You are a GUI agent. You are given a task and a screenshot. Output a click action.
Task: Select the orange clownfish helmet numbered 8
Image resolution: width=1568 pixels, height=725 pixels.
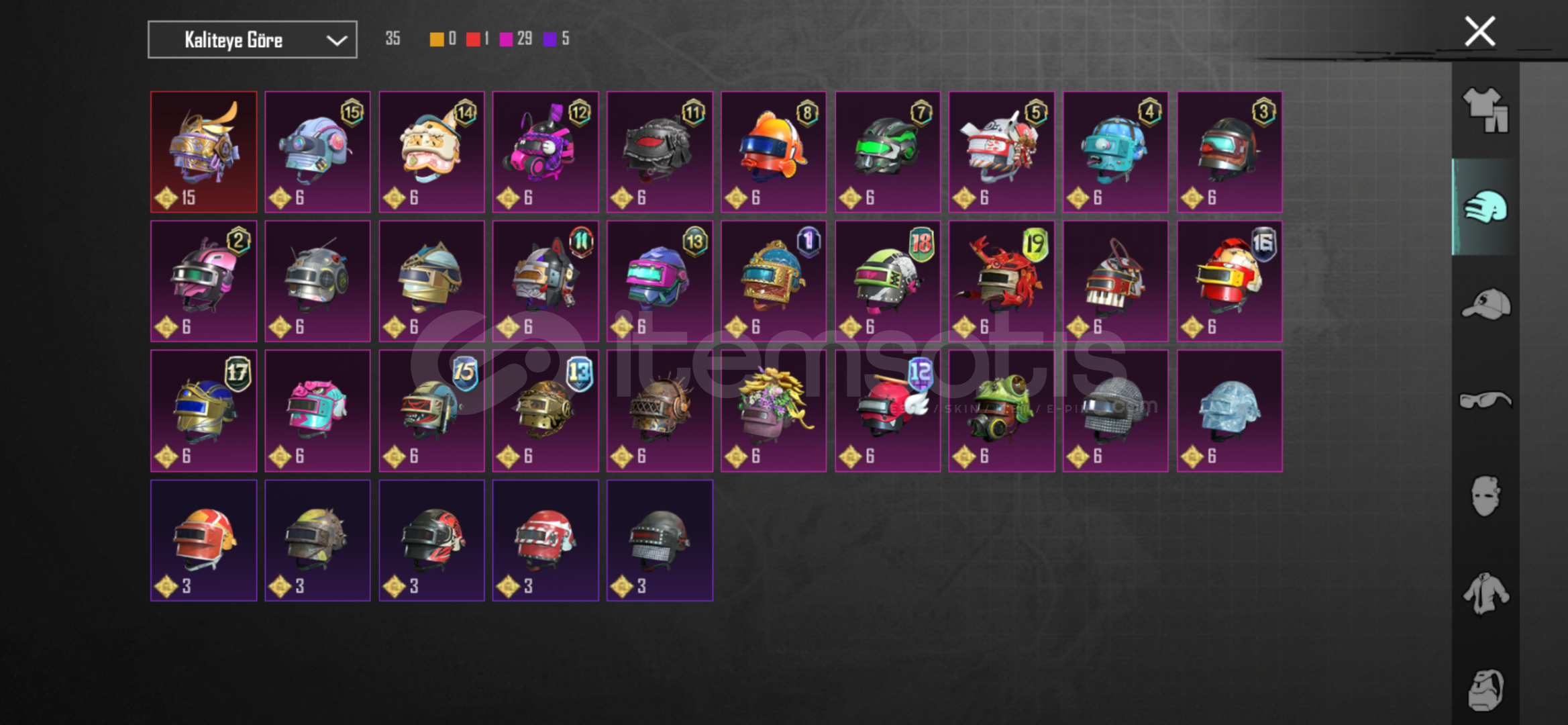(774, 152)
